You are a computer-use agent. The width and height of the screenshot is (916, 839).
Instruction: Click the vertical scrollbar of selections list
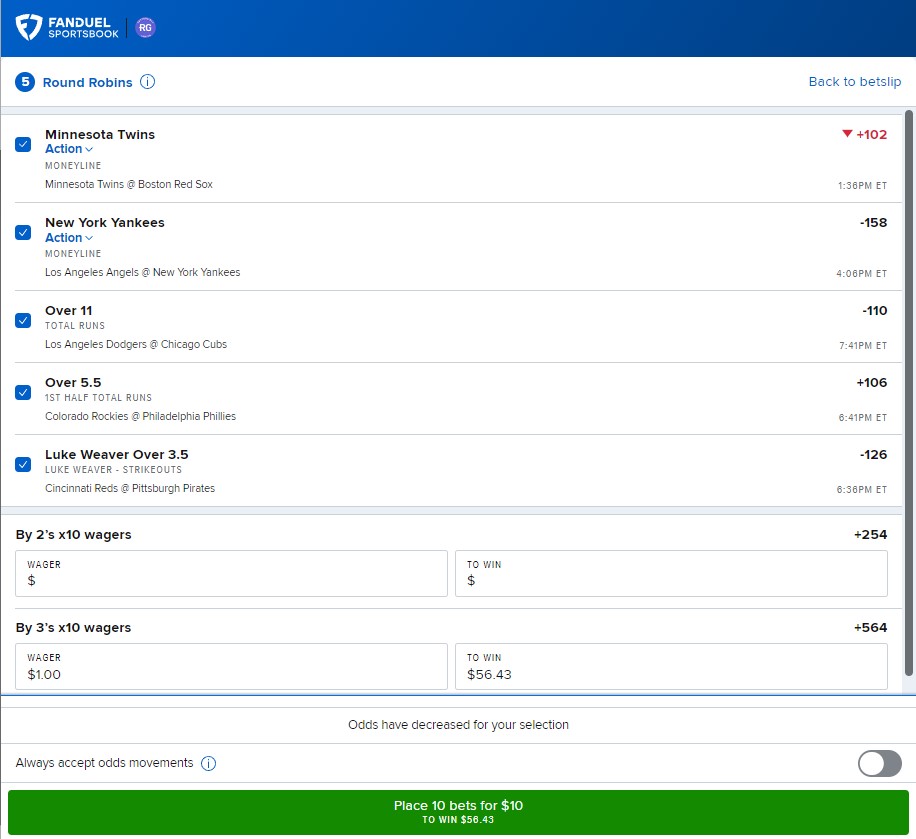(x=908, y=393)
